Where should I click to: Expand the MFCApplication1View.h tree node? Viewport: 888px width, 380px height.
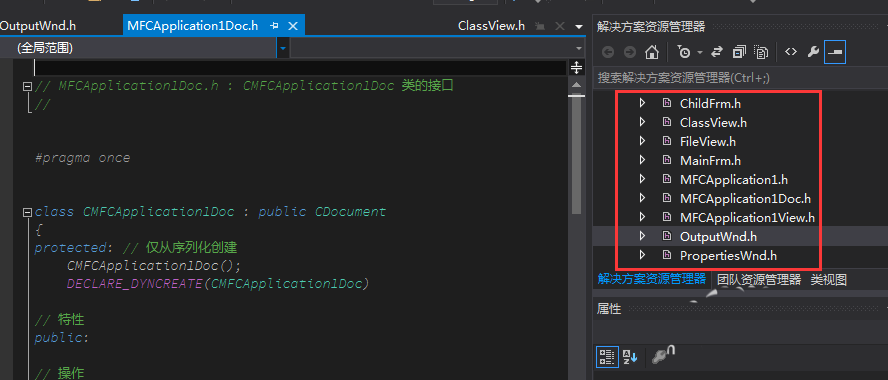tap(642, 217)
